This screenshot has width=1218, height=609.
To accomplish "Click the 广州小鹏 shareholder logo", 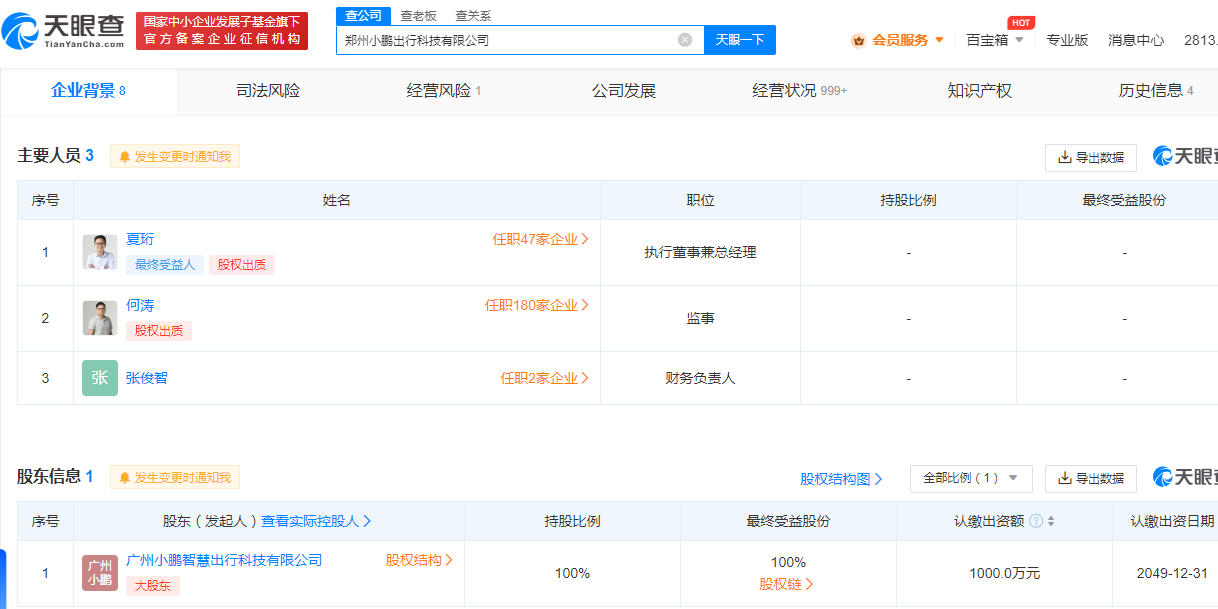I will click(x=100, y=573).
